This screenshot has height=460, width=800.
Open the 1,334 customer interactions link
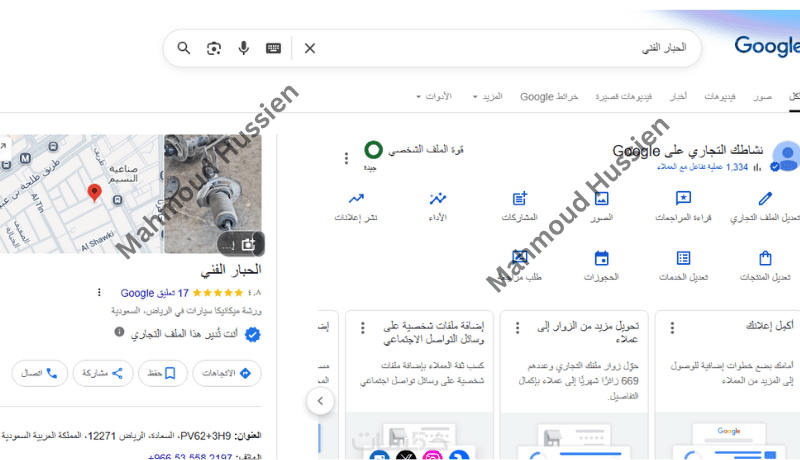click(703, 167)
